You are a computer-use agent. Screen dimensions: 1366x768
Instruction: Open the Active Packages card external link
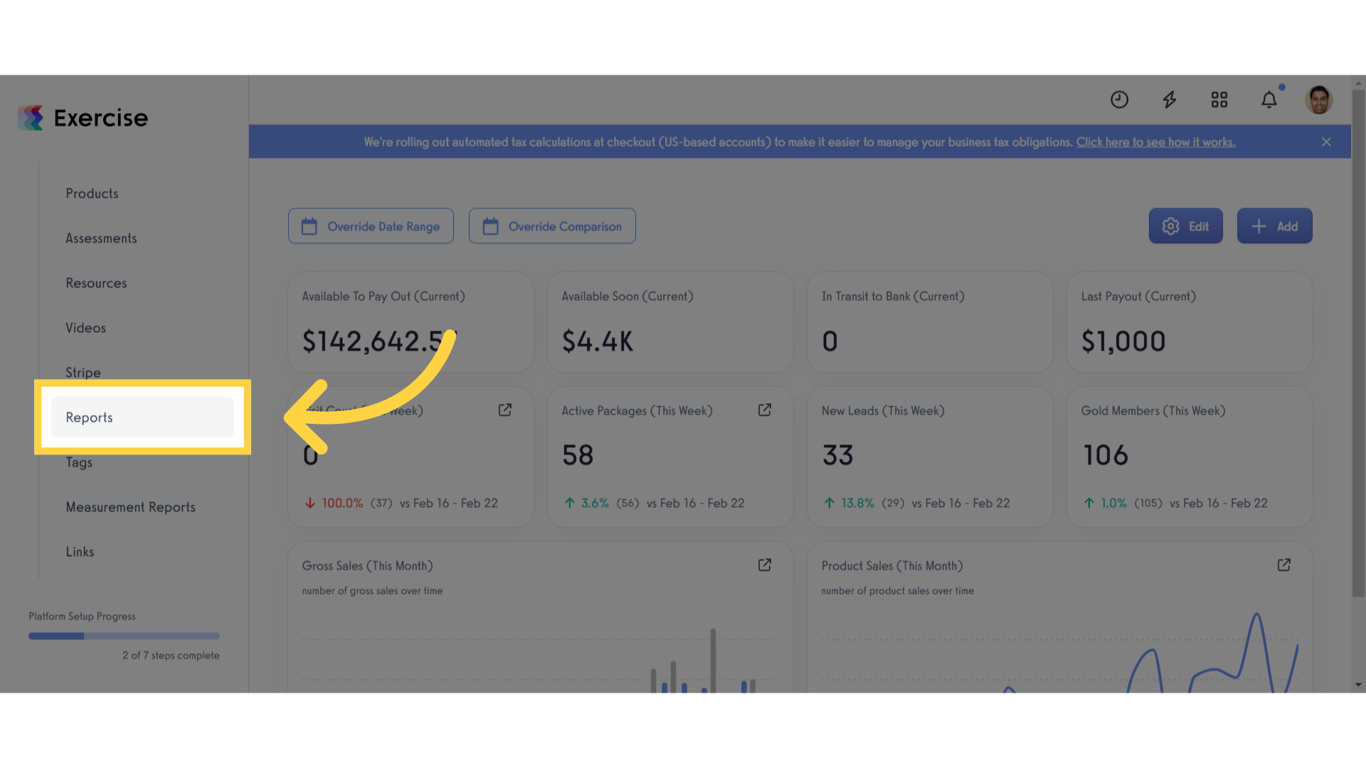click(x=765, y=410)
